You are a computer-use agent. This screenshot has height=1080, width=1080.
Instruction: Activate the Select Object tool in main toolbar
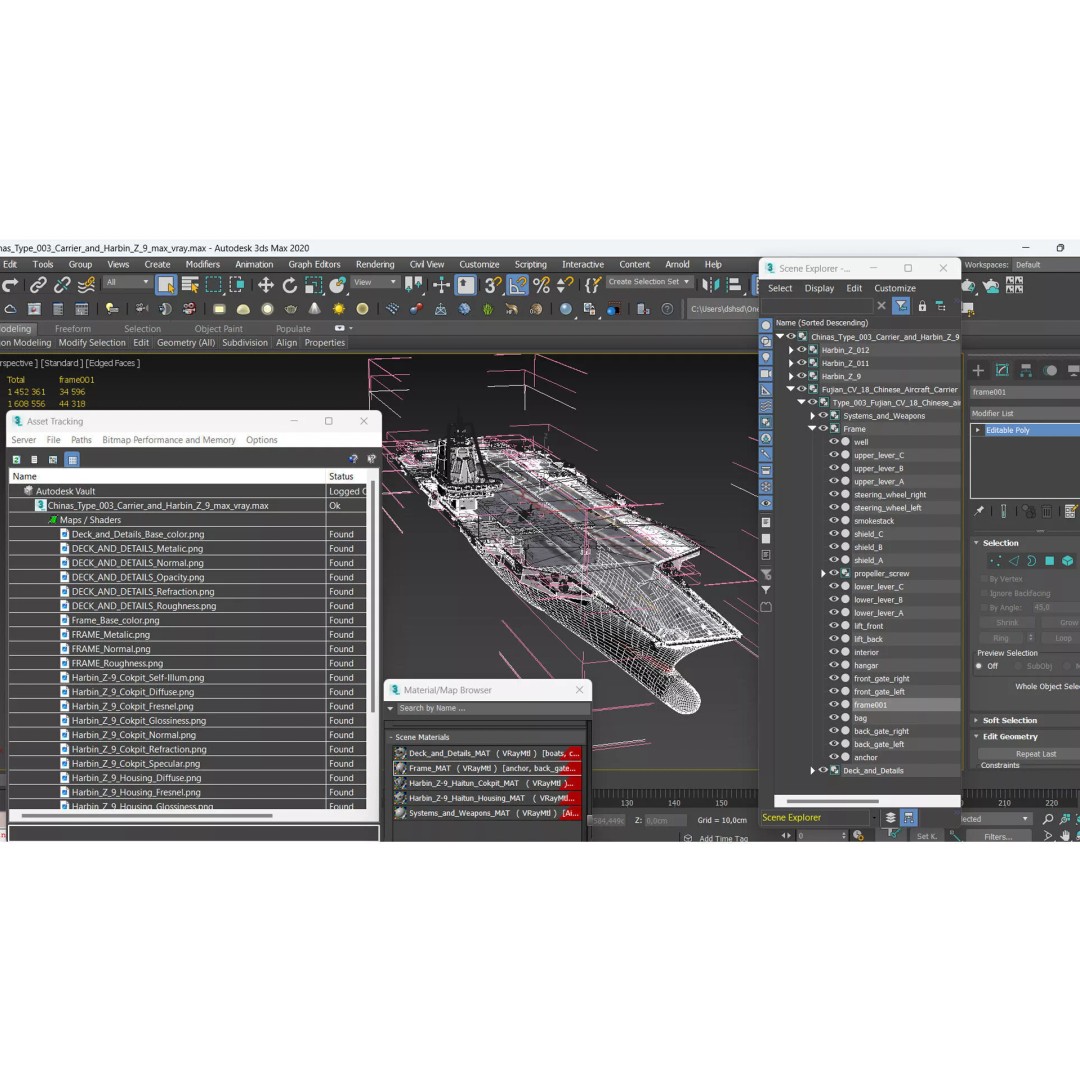(166, 284)
